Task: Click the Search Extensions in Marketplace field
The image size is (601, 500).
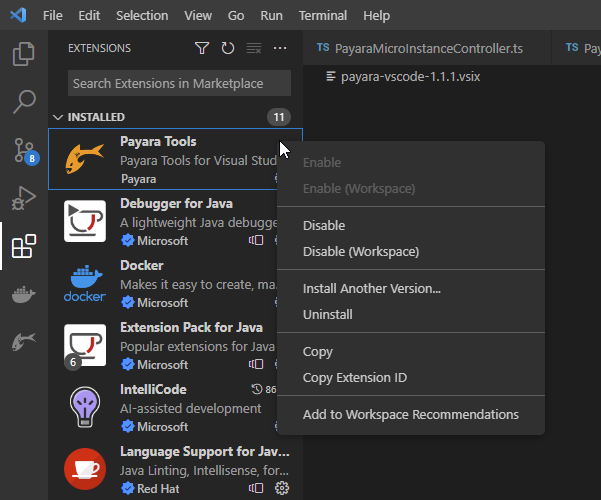Action: [x=179, y=84]
